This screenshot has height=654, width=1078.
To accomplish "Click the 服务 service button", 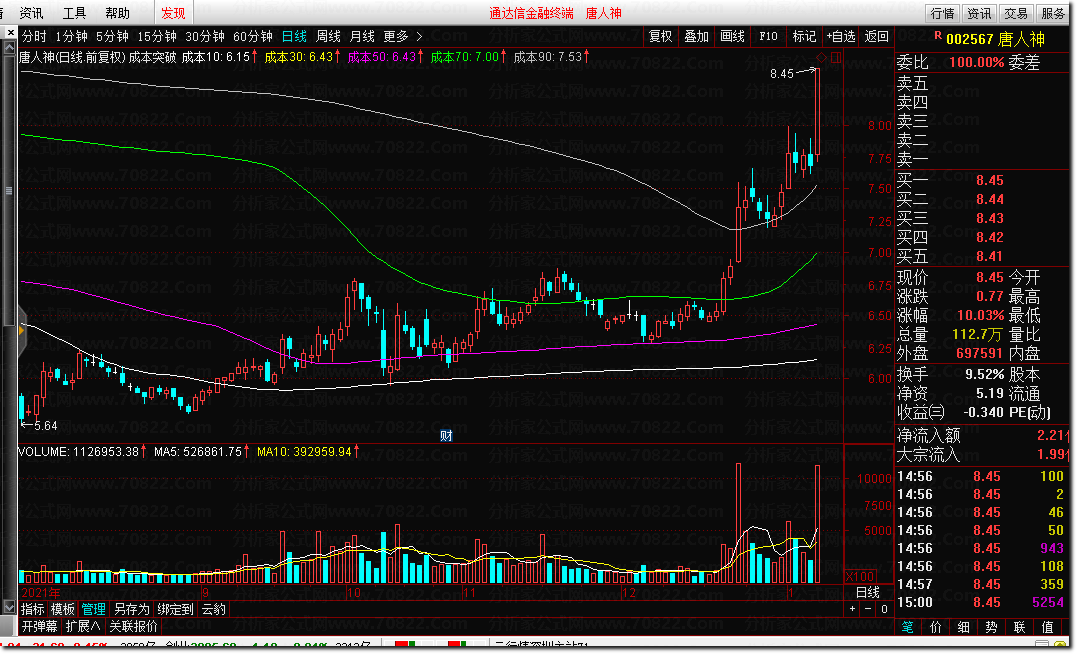I will tap(1053, 13).
